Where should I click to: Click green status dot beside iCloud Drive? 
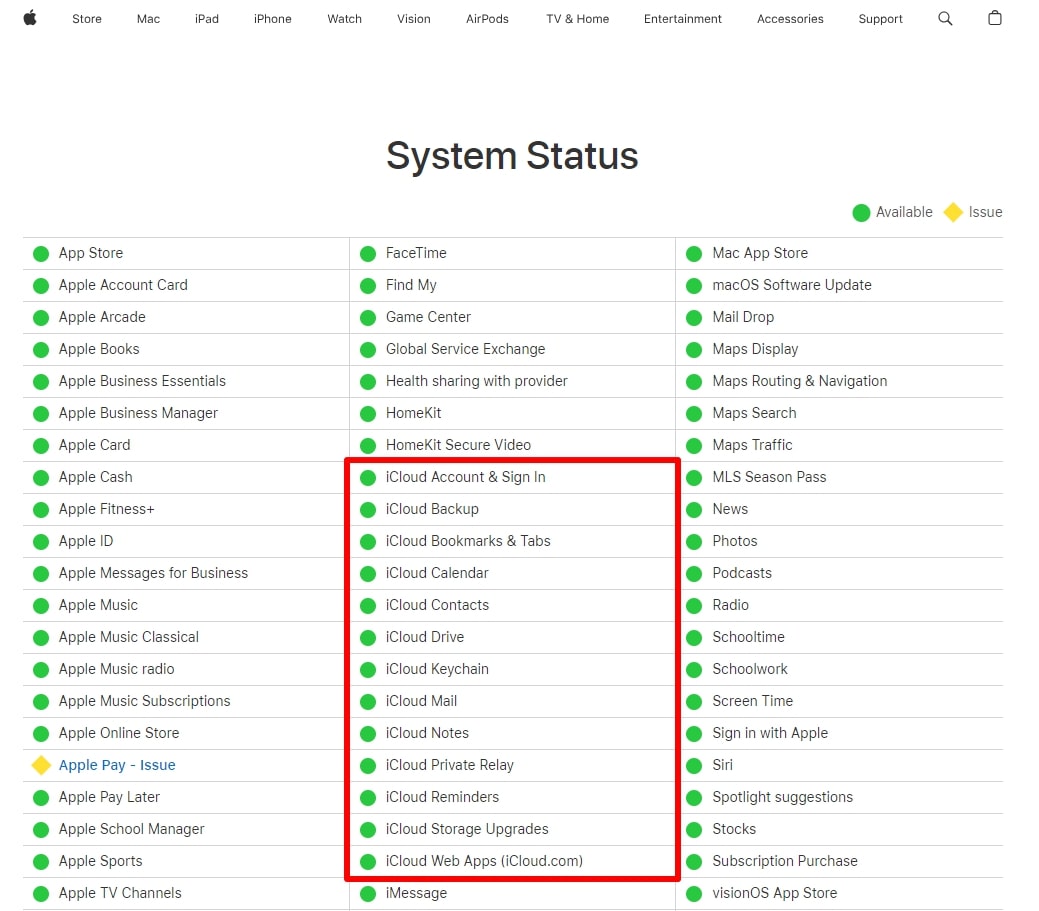tap(368, 637)
